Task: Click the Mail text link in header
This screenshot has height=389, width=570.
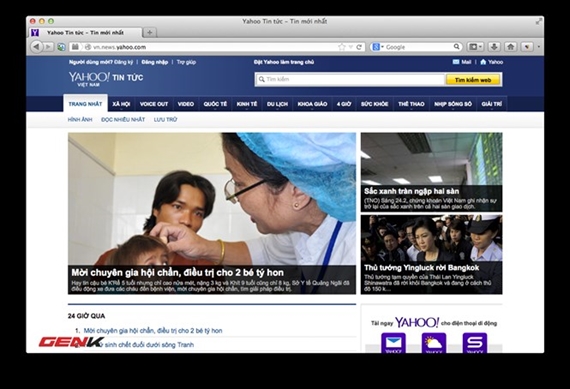Action: (466, 62)
